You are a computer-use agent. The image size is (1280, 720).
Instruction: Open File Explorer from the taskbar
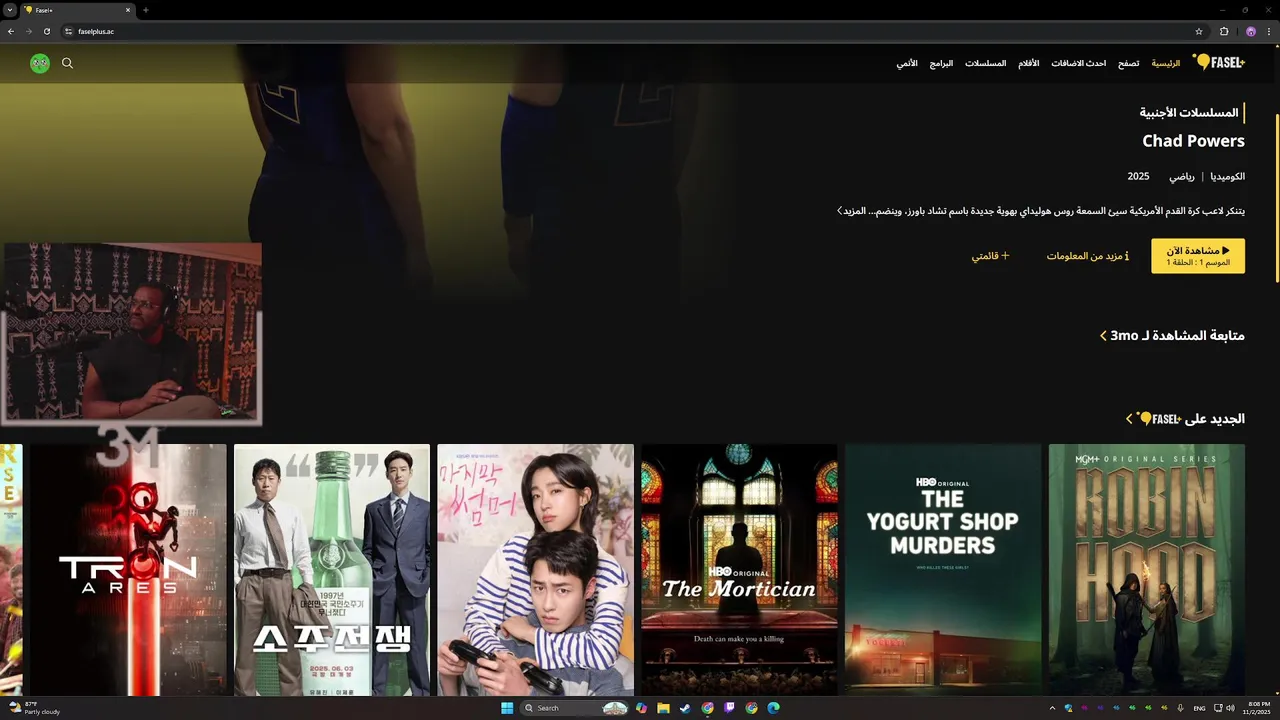(663, 708)
